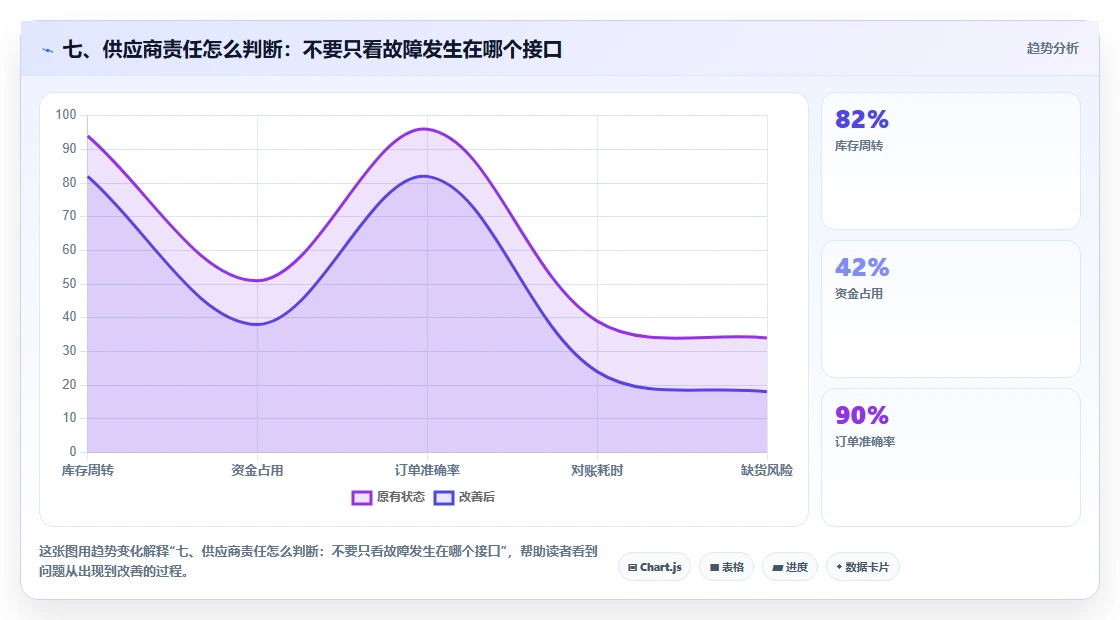This screenshot has width=1120, height=620.
Task: Click the lightning icon beside the heading
Action: pyautogui.click(x=48, y=50)
